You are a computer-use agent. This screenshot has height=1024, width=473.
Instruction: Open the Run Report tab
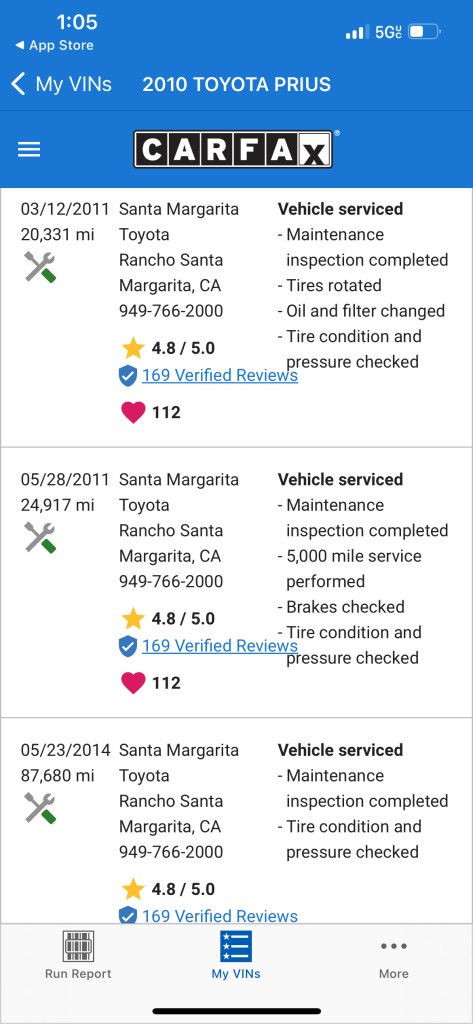78,955
